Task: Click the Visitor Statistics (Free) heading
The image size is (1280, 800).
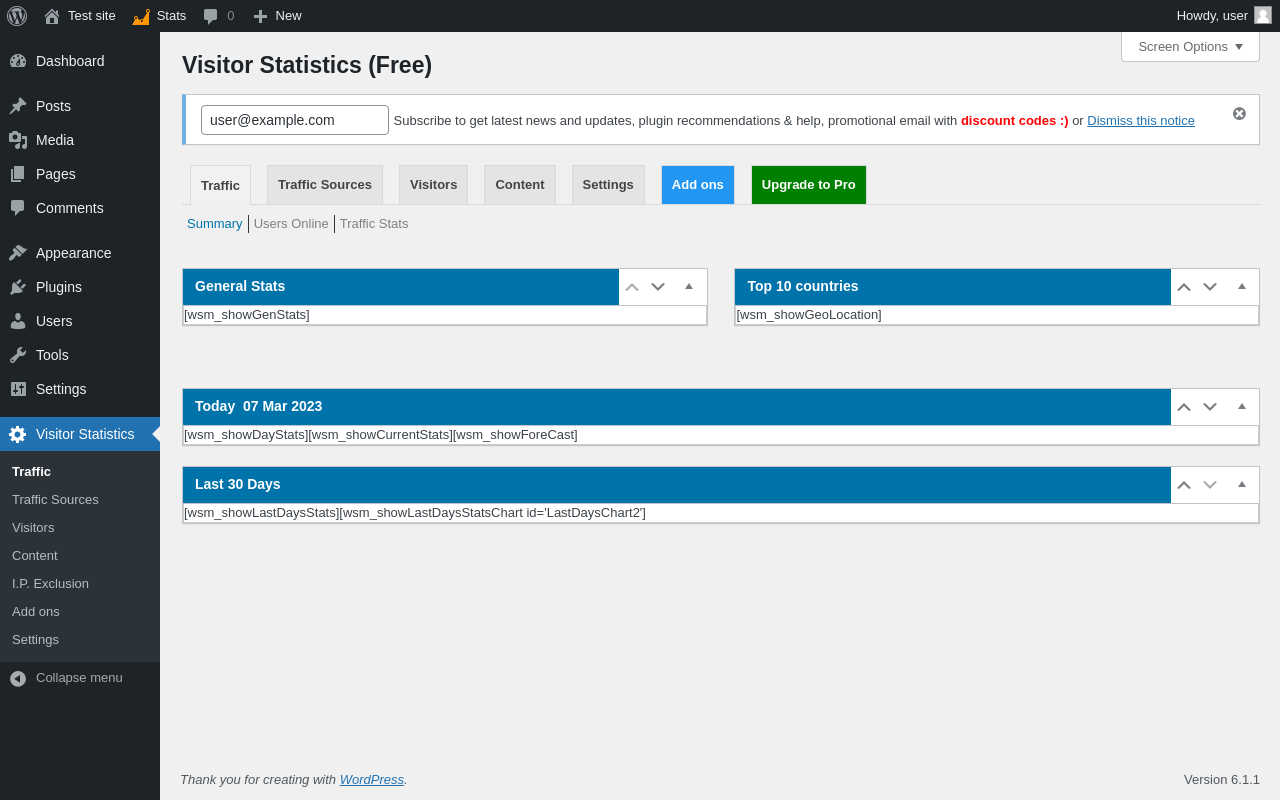Action: 307,66
